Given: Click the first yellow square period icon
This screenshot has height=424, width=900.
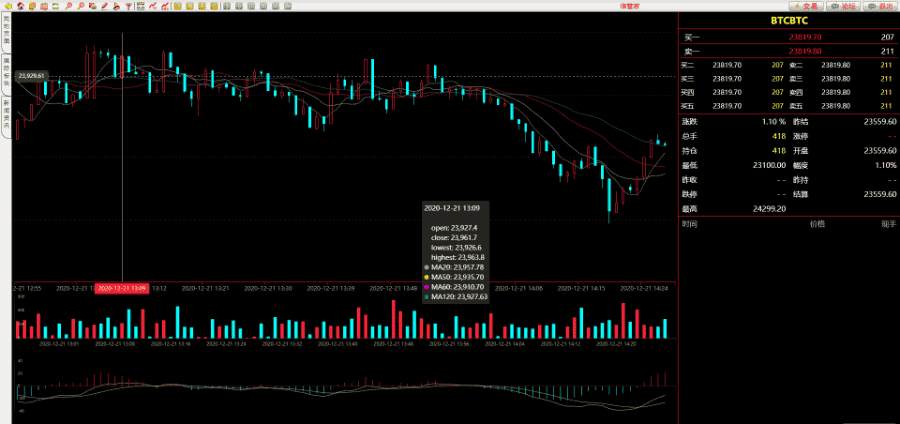Looking at the screenshot, I should tap(177, 6).
